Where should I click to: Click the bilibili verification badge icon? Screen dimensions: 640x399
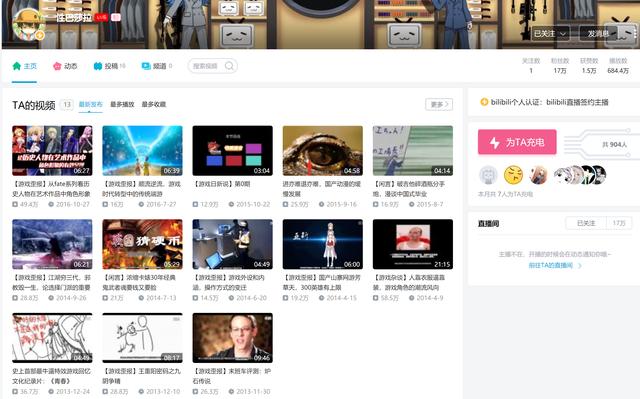coord(484,102)
